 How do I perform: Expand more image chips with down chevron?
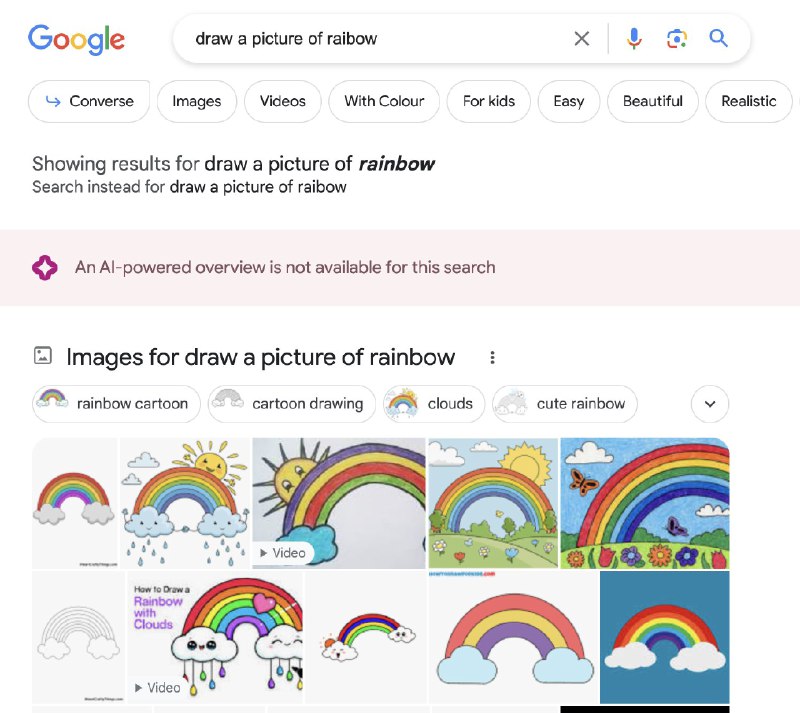[710, 404]
